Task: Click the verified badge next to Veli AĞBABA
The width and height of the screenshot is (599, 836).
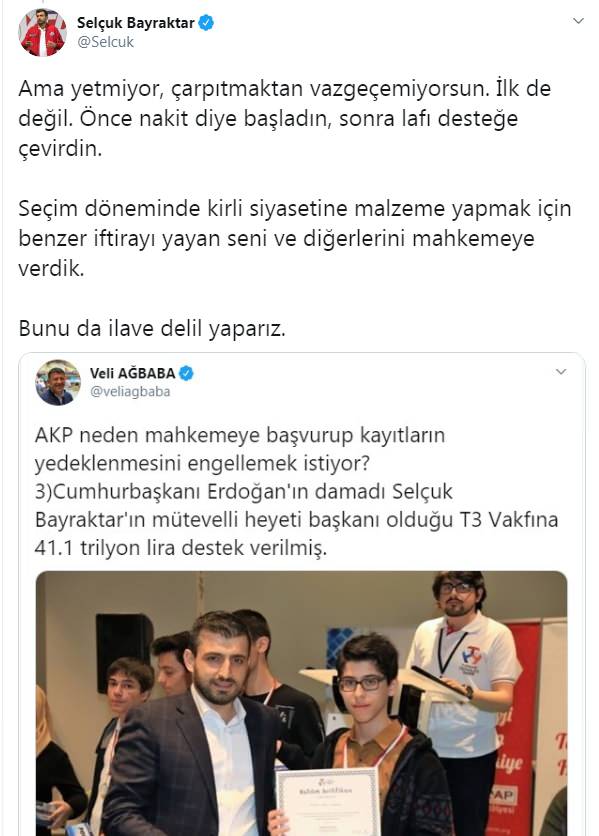Action: coord(186,373)
